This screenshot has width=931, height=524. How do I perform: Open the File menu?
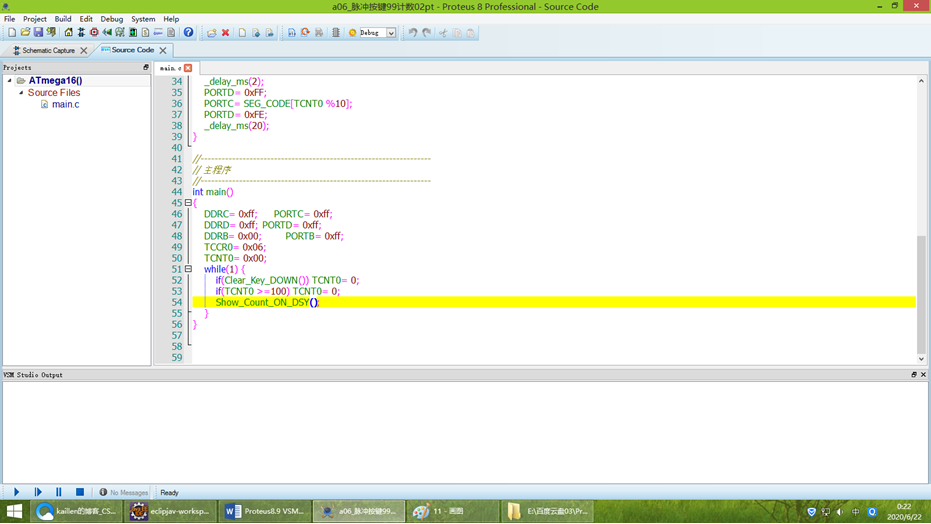(x=10, y=19)
